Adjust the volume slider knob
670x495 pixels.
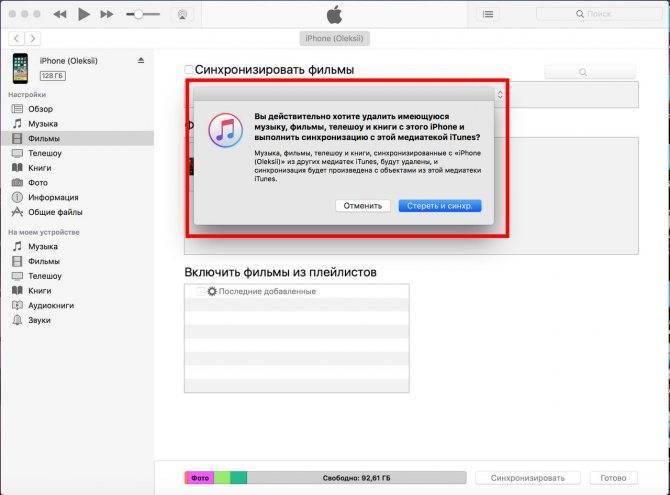pyautogui.click(x=138, y=14)
